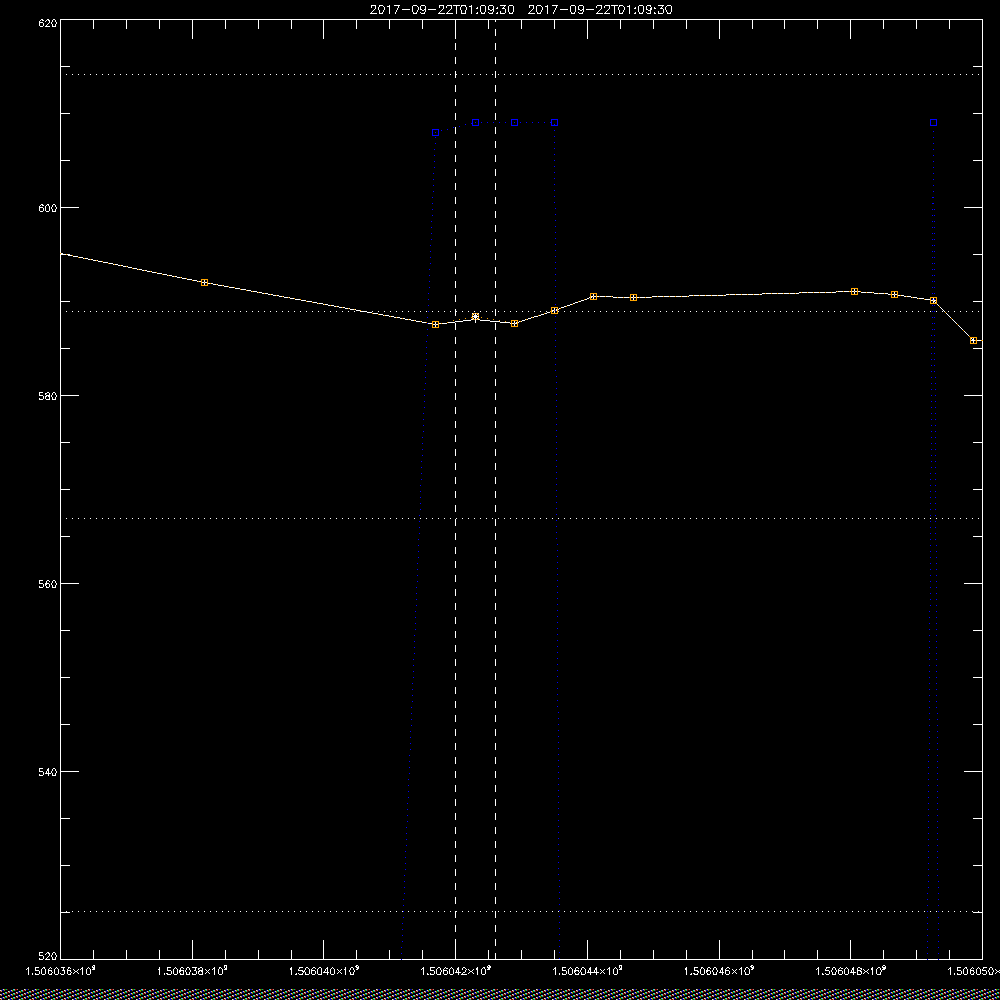Click the orange point directly below the isolated blue square
The image size is (1000, 1000).
tap(934, 300)
